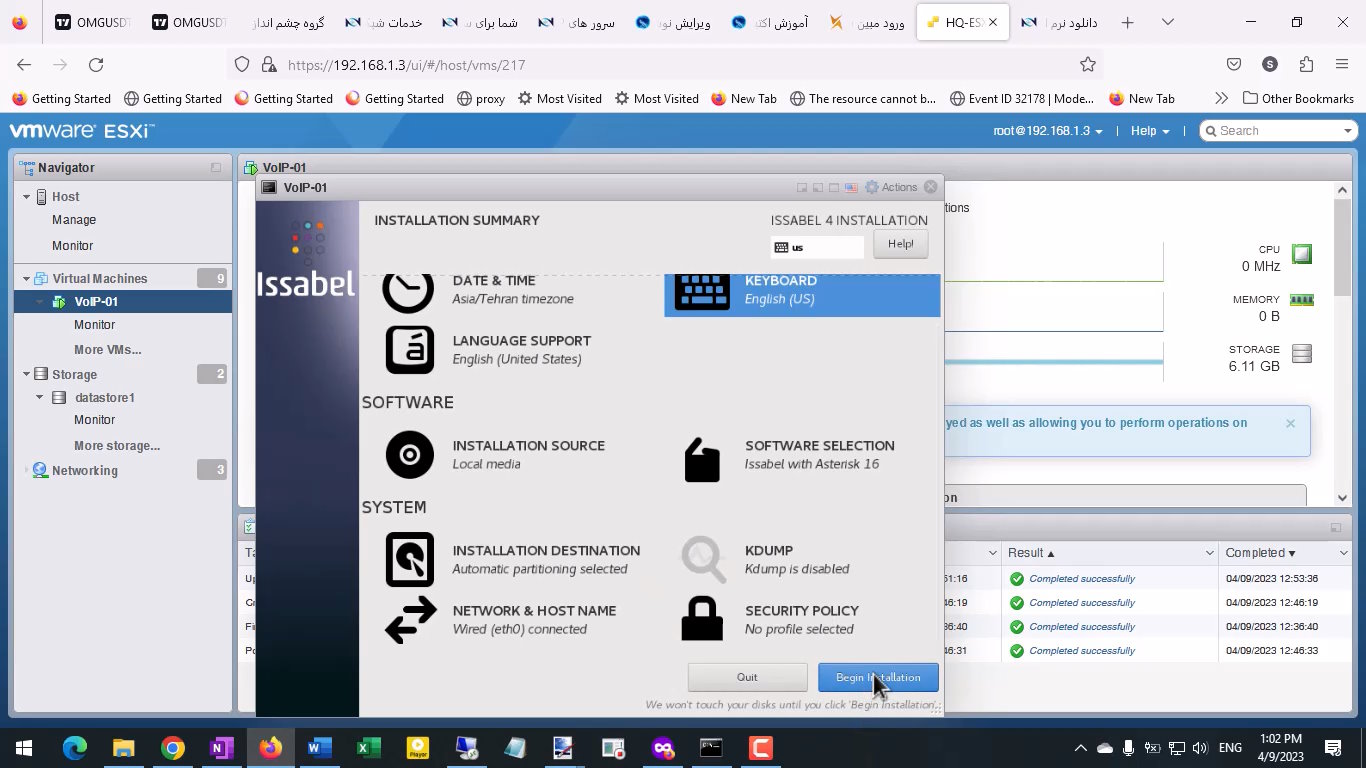Open Firefox extensions puzzle icon
This screenshot has height=768, width=1366.
(x=1306, y=64)
